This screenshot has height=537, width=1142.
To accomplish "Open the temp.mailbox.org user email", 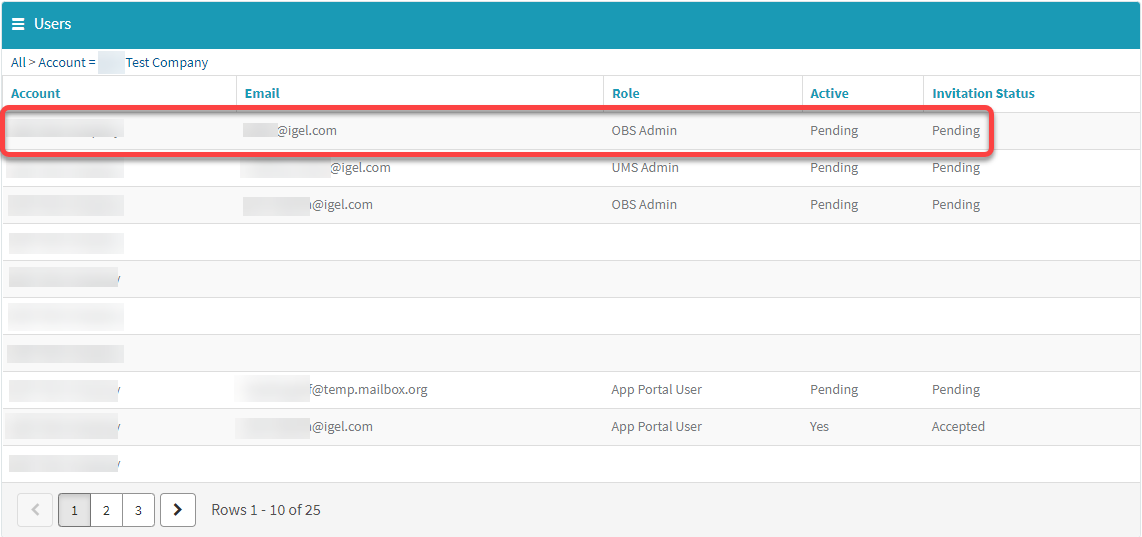I will 368,390.
